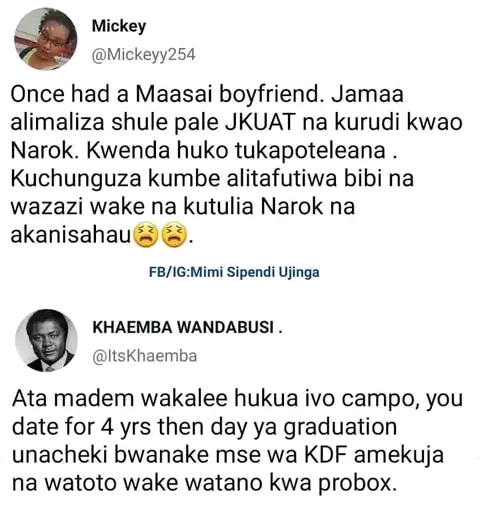Click the second weary face emoji
Screen dimensions: 480x515
pyautogui.click(x=174, y=236)
